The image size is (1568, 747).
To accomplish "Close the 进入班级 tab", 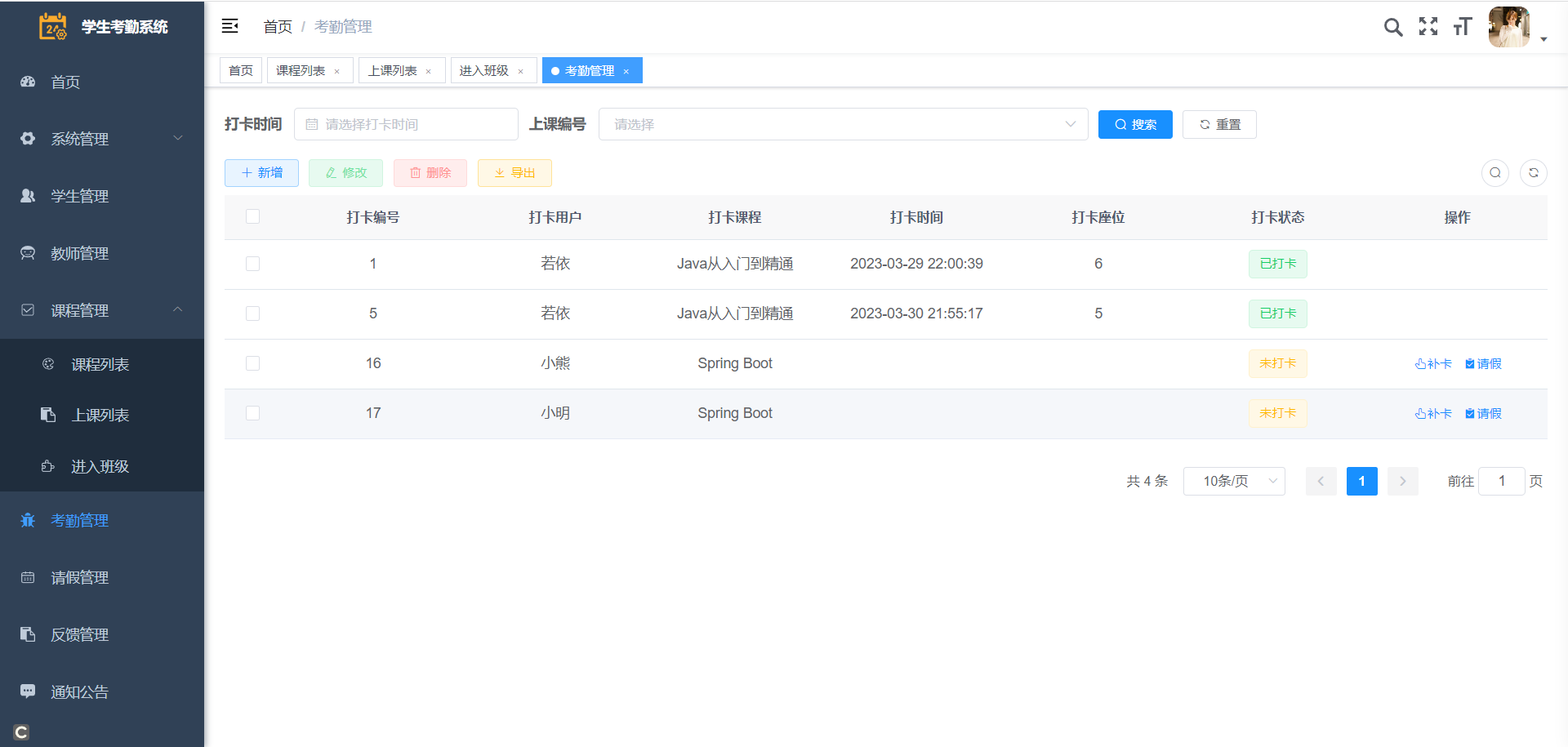I will point(520,71).
